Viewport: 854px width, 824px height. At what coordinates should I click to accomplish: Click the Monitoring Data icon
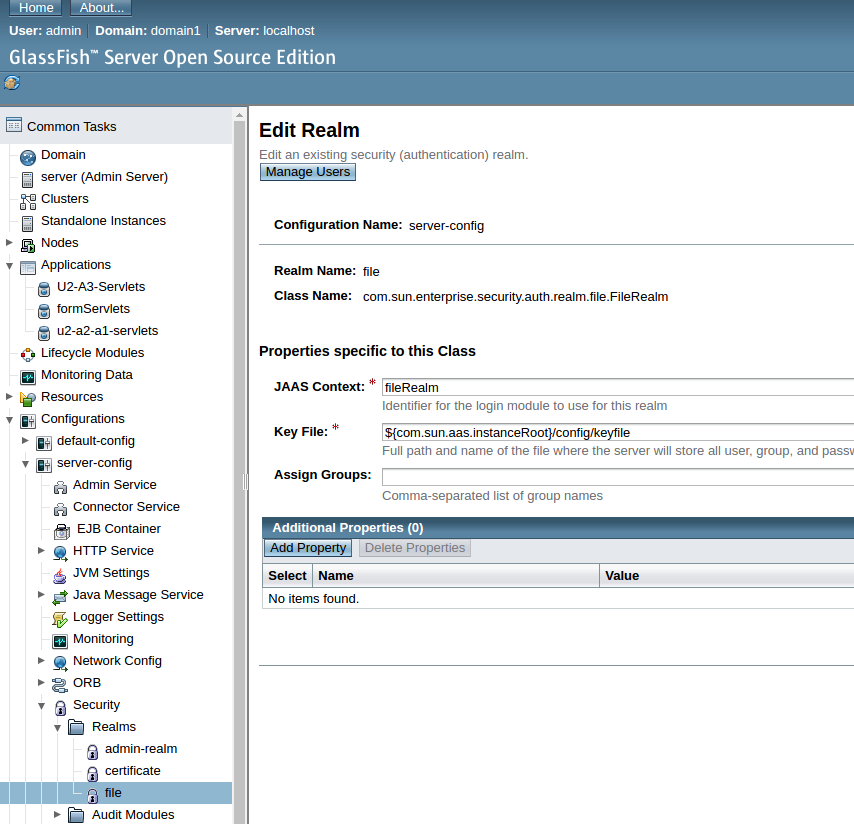tap(28, 377)
